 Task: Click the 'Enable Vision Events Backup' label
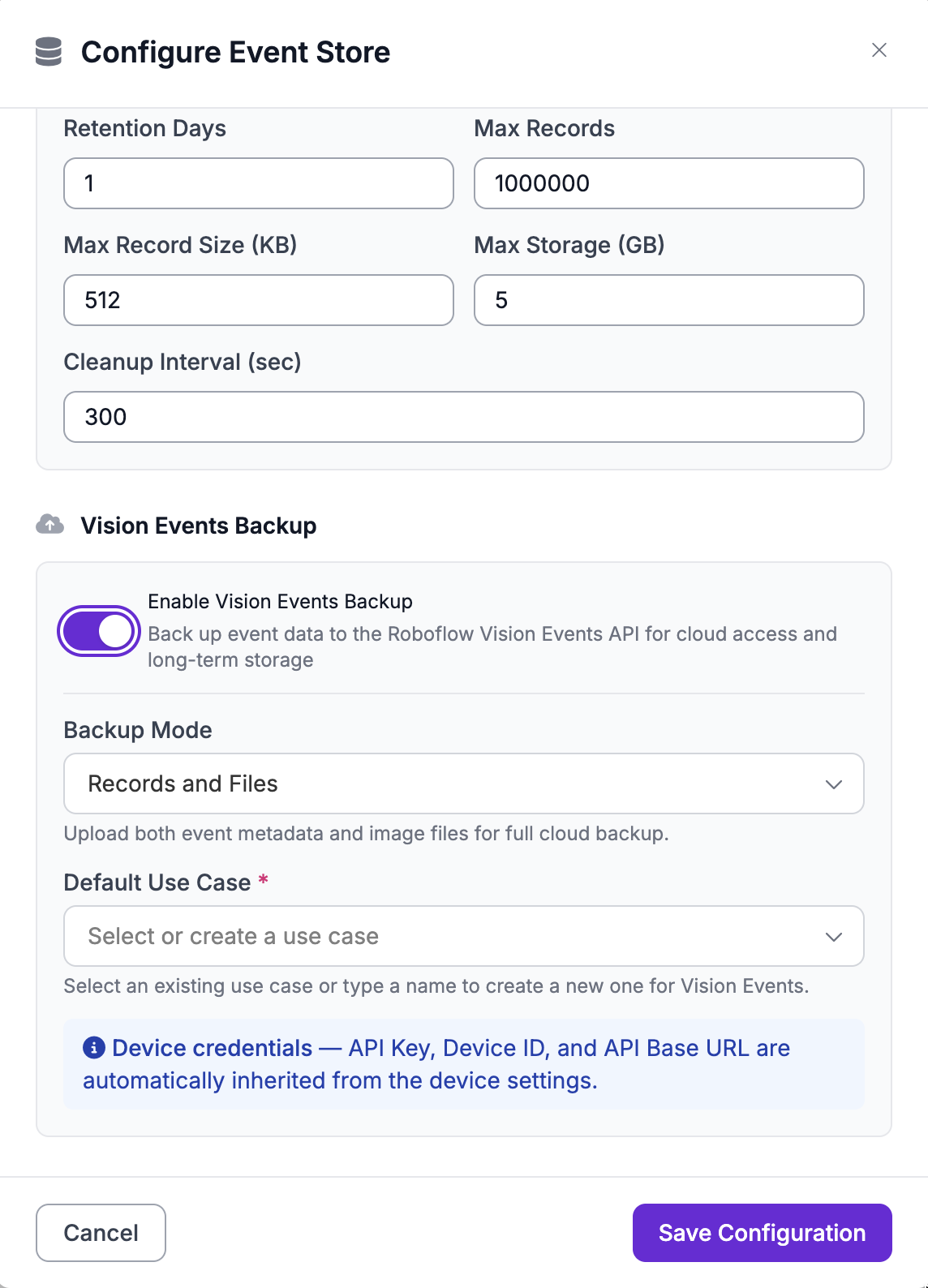(x=280, y=602)
